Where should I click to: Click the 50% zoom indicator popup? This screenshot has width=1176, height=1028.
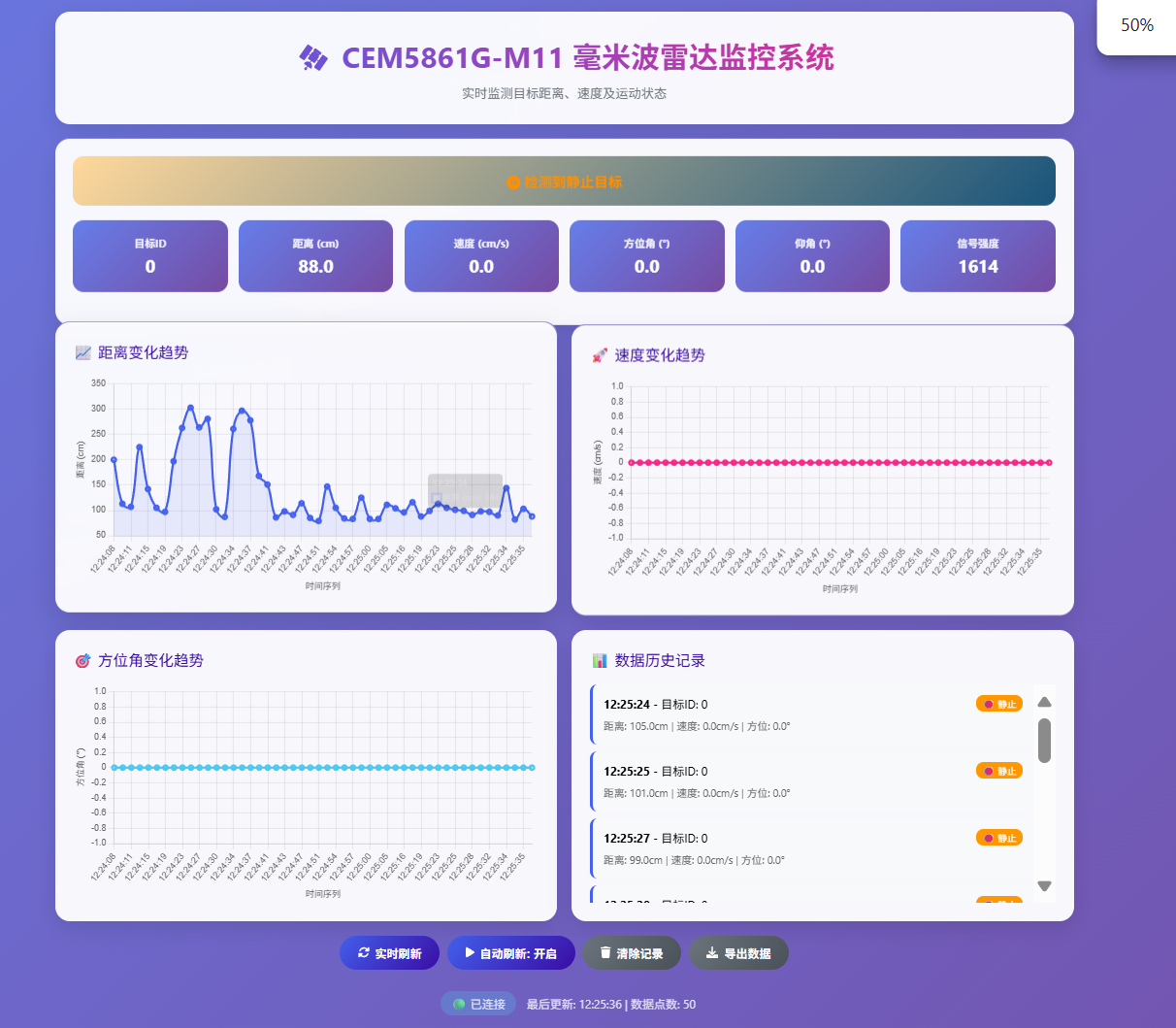click(x=1136, y=25)
